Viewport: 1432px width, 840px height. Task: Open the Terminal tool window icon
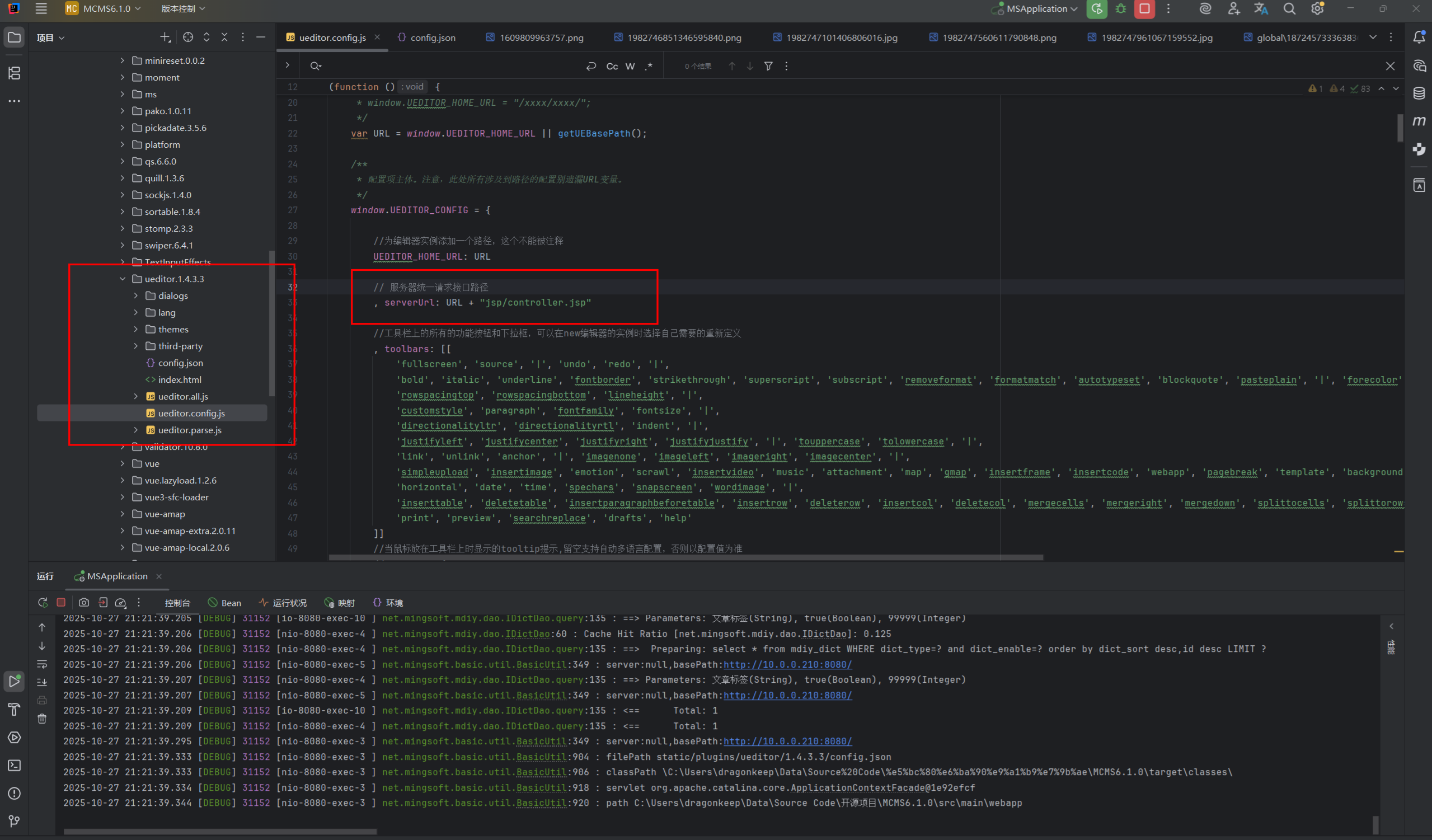(14, 766)
